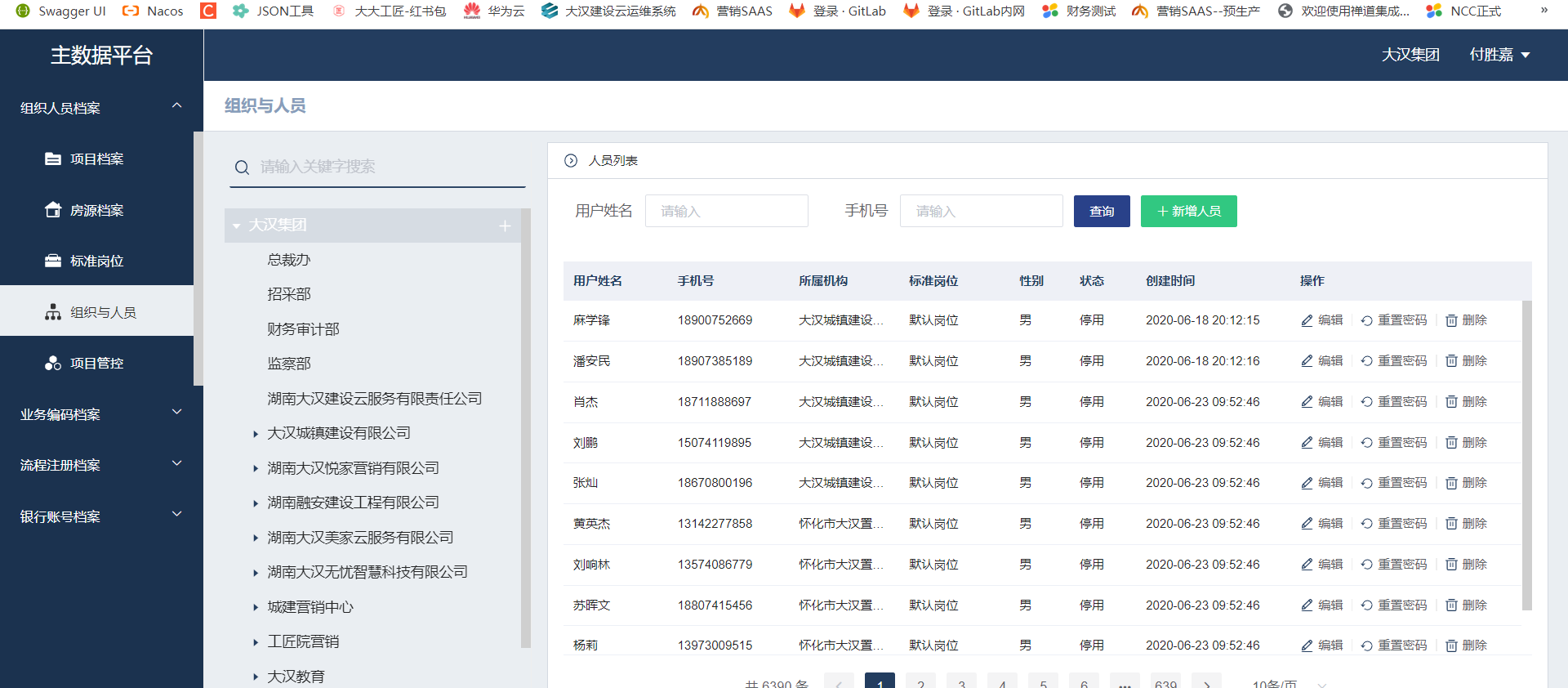Image resolution: width=1568 pixels, height=688 pixels.
Task: Open the 营销SAAS bookmark
Action: [x=732, y=11]
